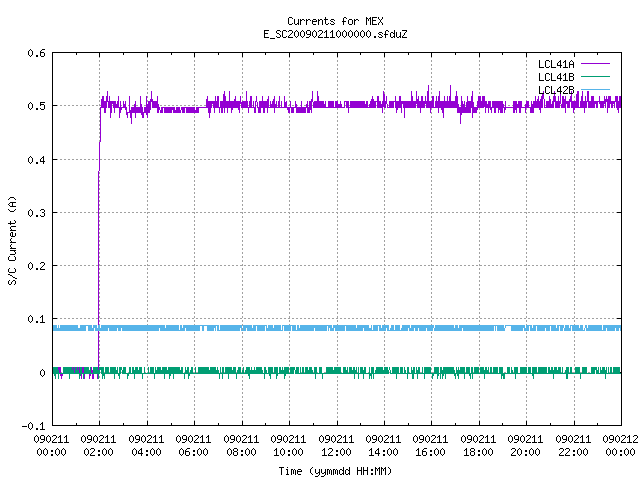This screenshot has height=480, width=640.
Task: Click the 0.3 y-axis tick label
Action: click(x=36, y=213)
